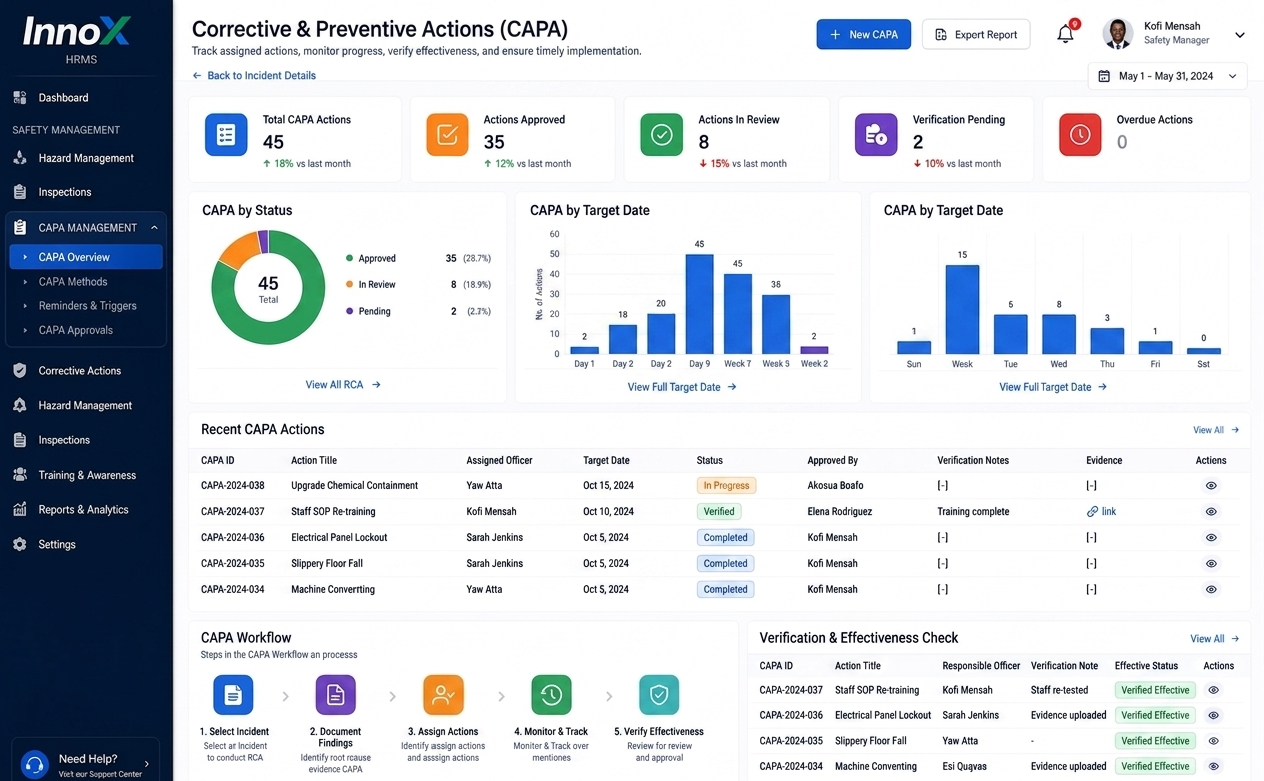The height and width of the screenshot is (781, 1264).
Task: Expand the user profile menu chevron
Action: (1240, 35)
